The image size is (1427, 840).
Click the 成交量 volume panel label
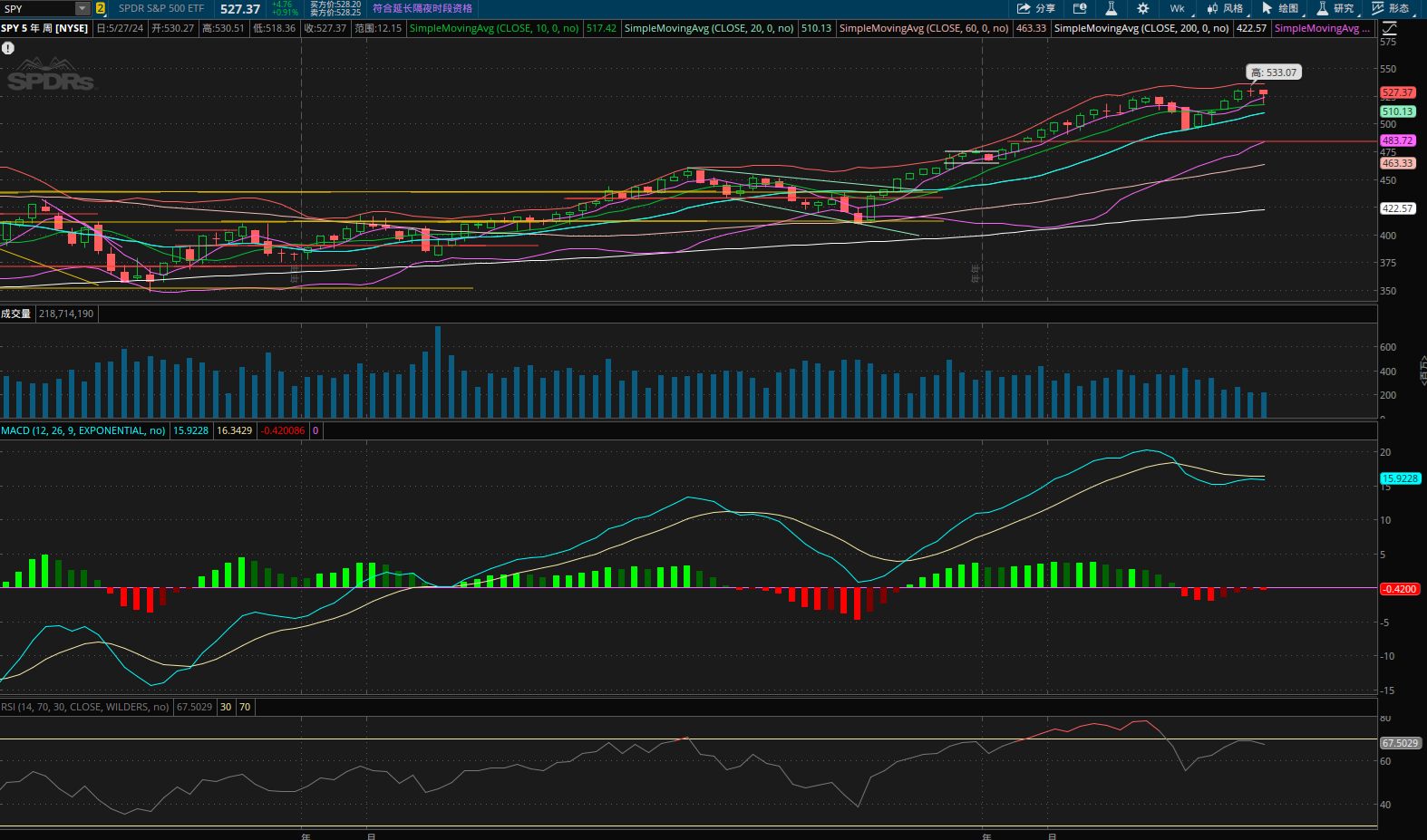(16, 314)
